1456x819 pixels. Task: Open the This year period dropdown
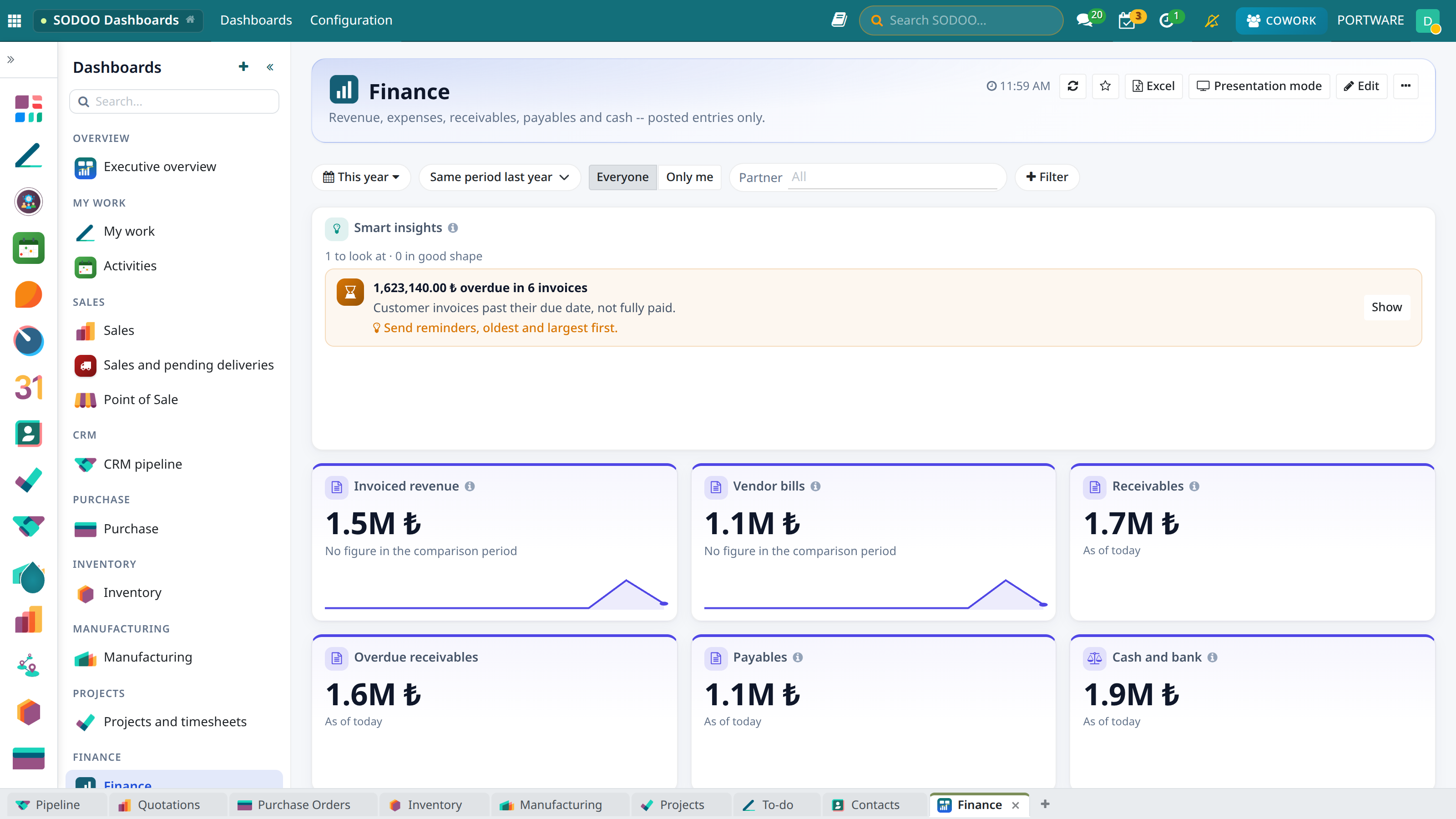pyautogui.click(x=361, y=177)
